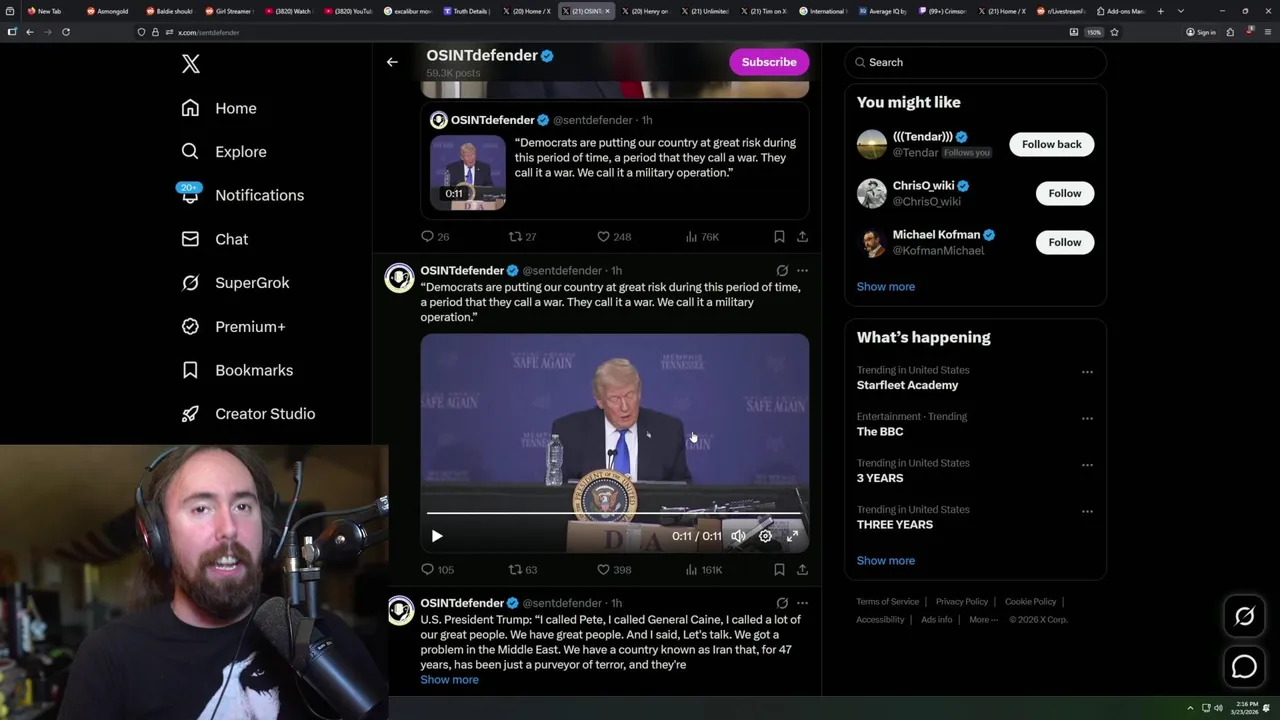This screenshot has height=720, width=1280.
Task: Repost the post with 27 reposts
Action: 523,237
